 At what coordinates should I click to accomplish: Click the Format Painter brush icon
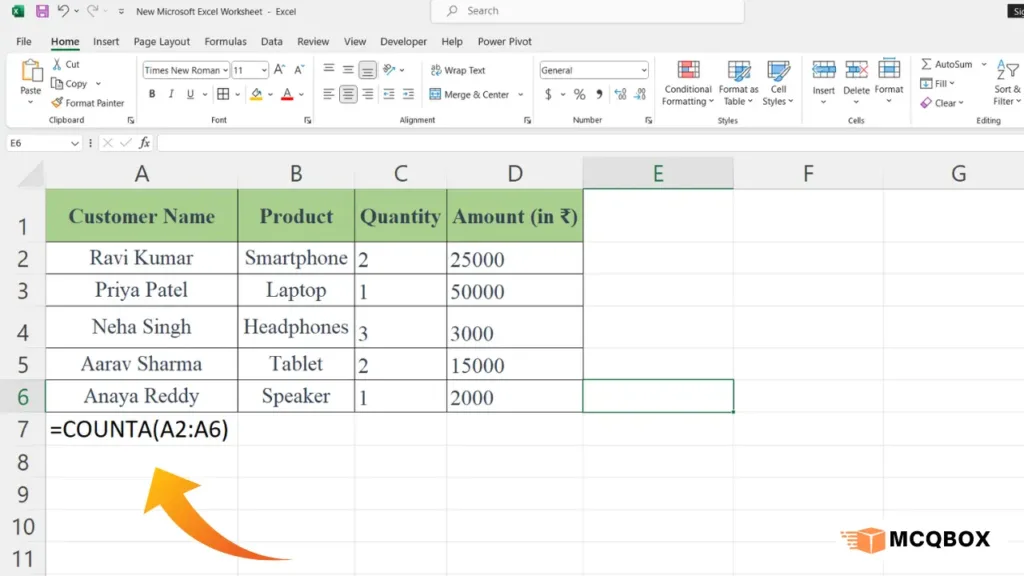tap(57, 103)
